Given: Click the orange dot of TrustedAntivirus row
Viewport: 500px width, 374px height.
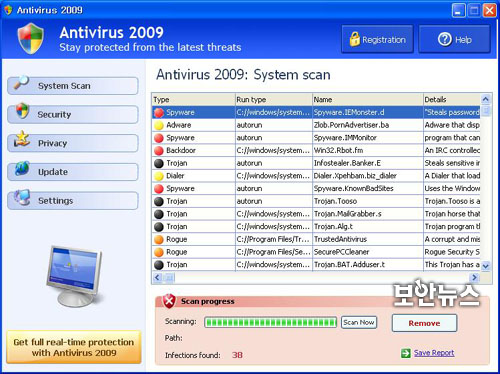Looking at the screenshot, I should click(x=159, y=239).
